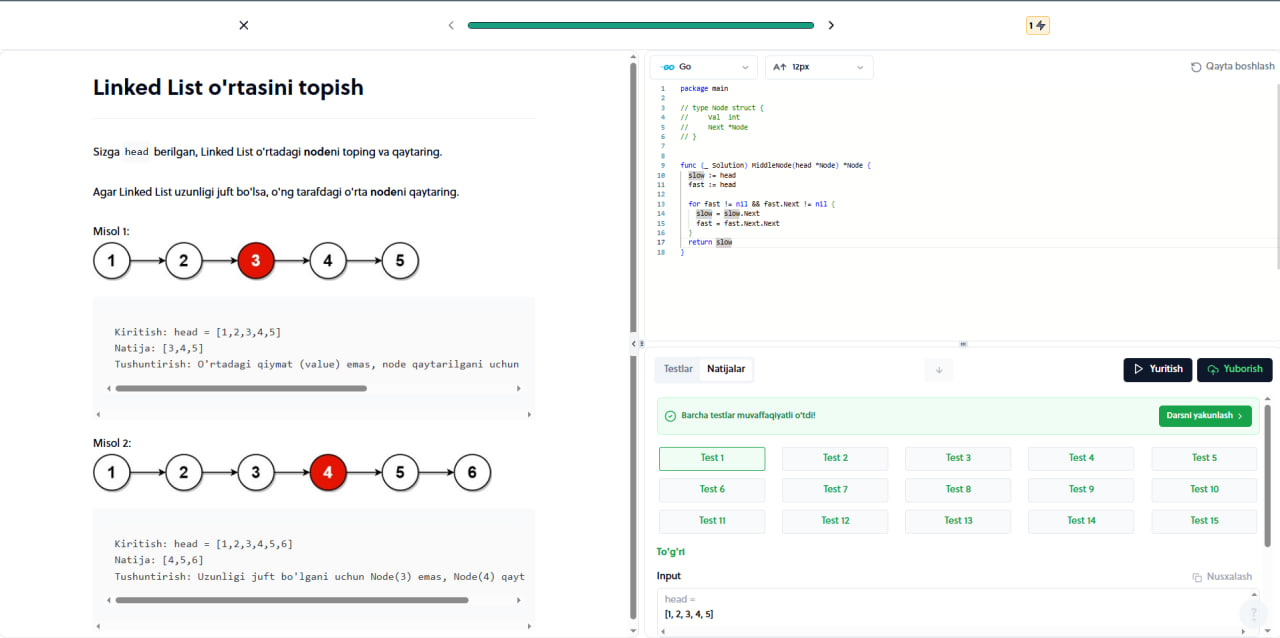This screenshot has height=638, width=1280.
Task: Run code with Yuritish button
Action: 1158,369
